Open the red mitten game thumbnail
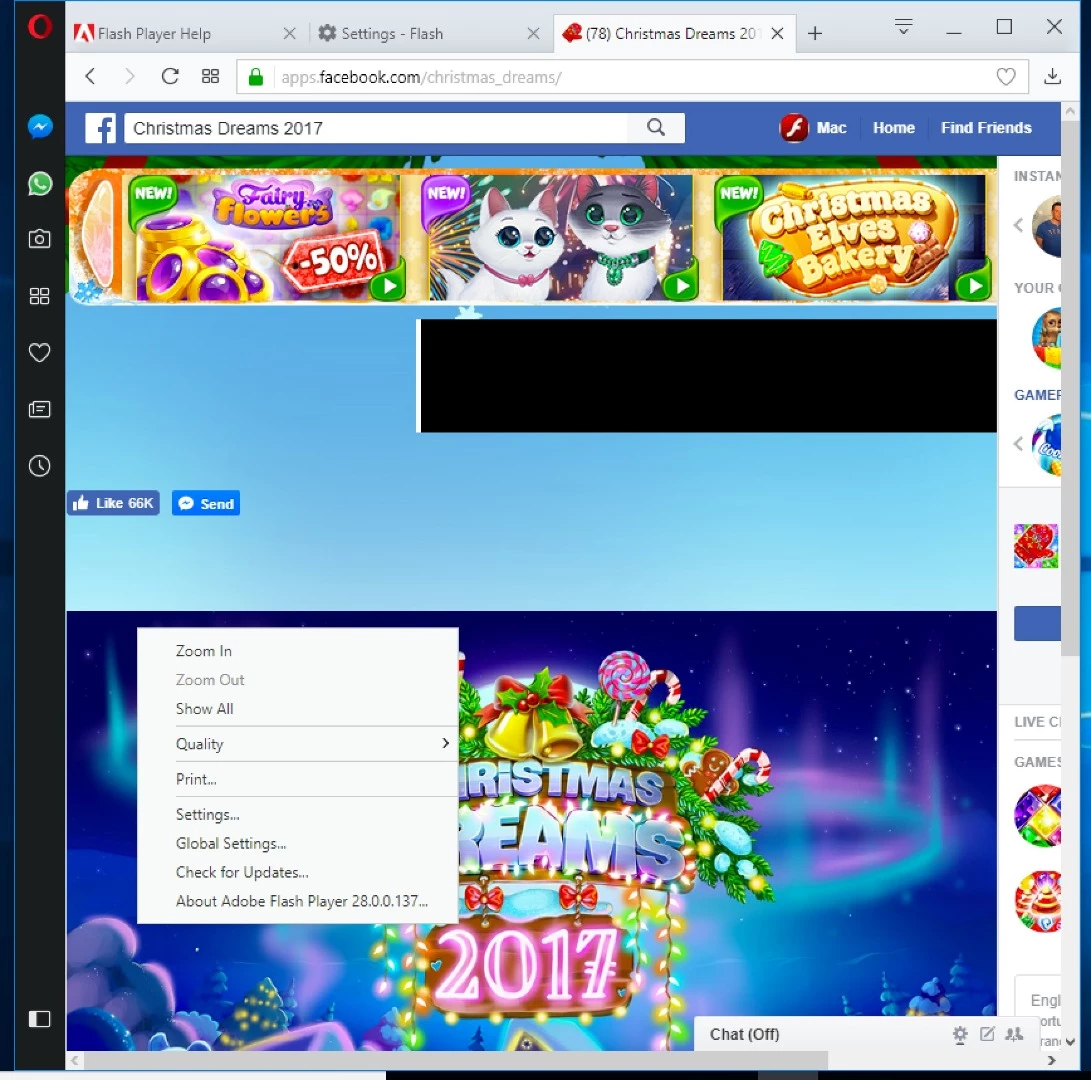 click(1036, 546)
